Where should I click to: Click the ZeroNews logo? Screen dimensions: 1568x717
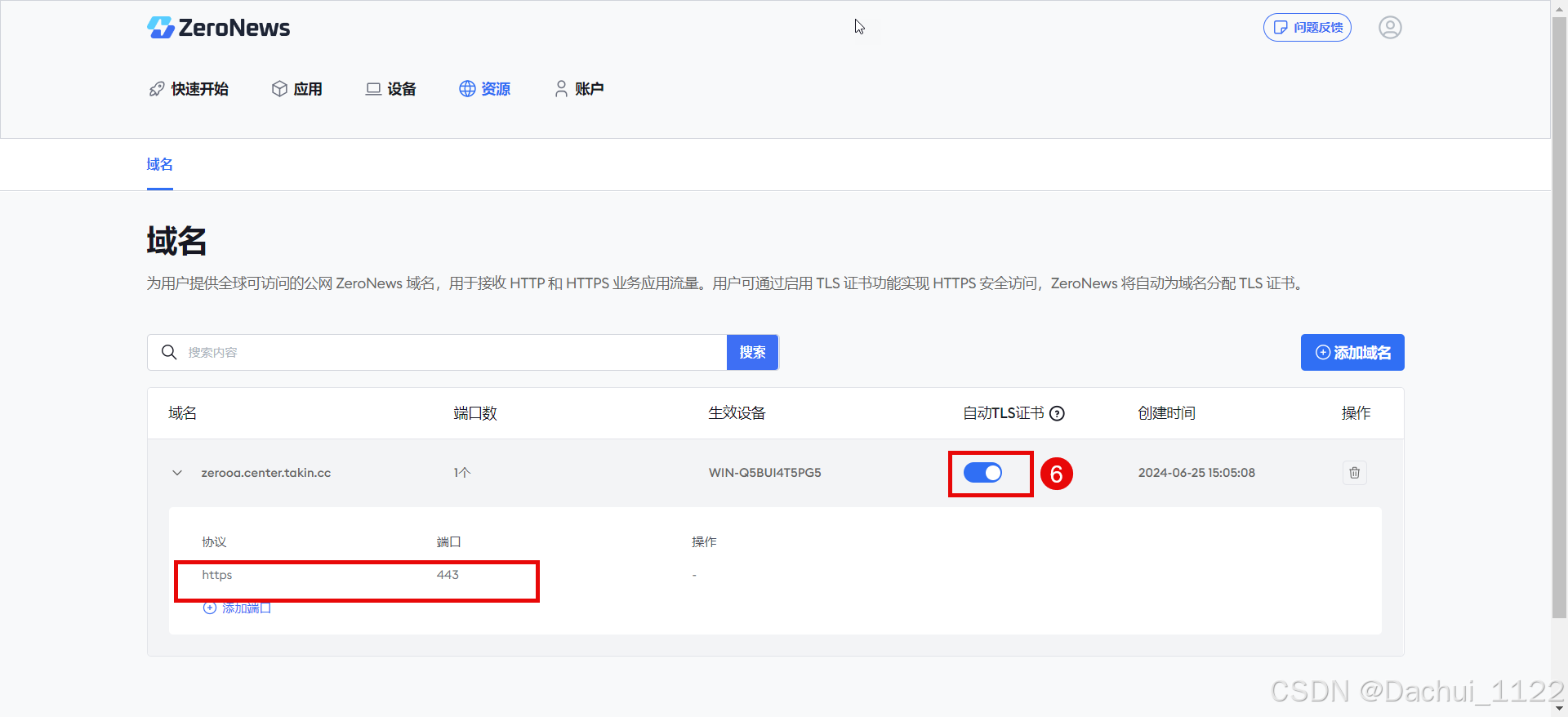pos(218,28)
